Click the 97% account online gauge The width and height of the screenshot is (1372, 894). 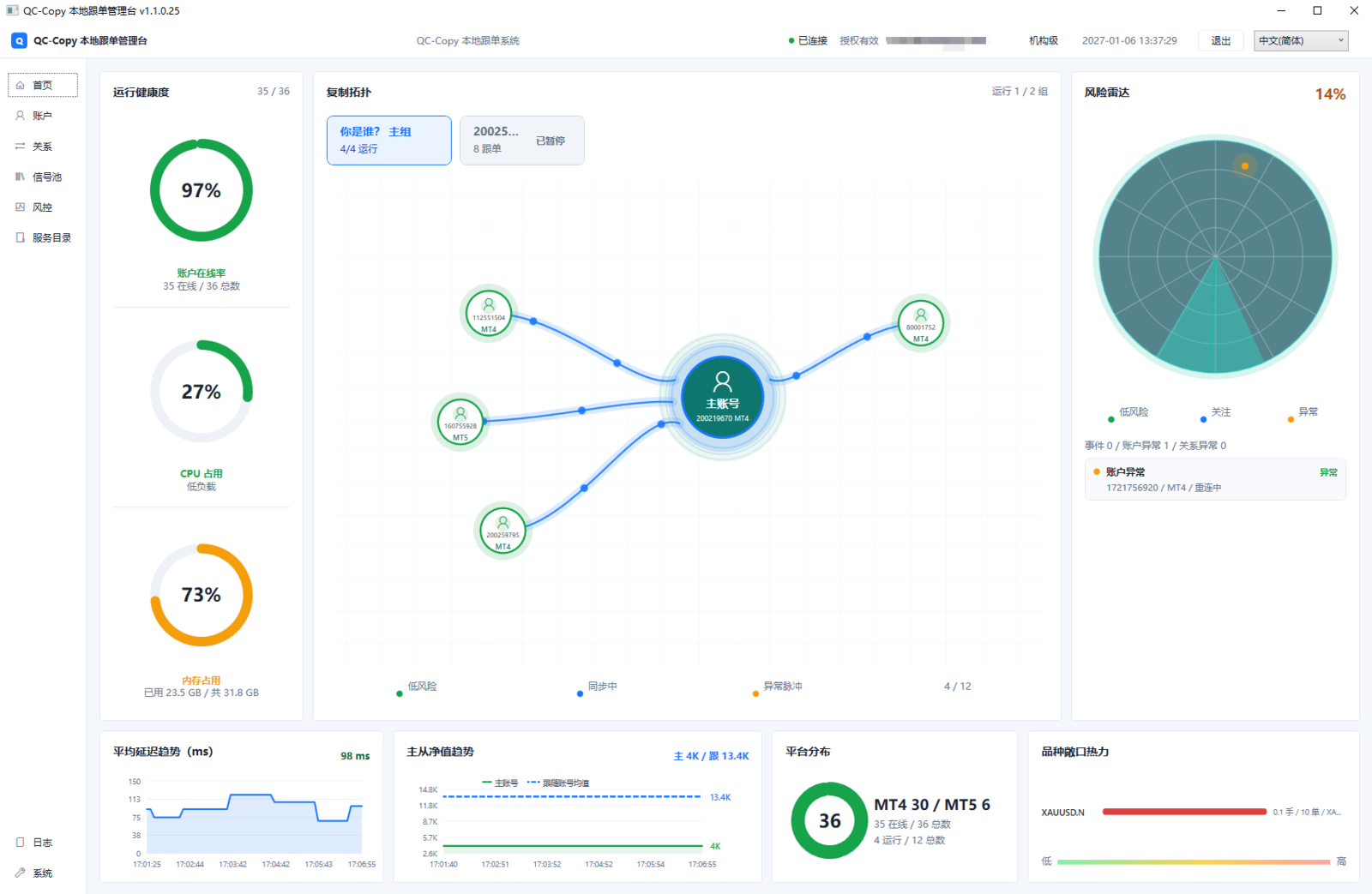(202, 190)
